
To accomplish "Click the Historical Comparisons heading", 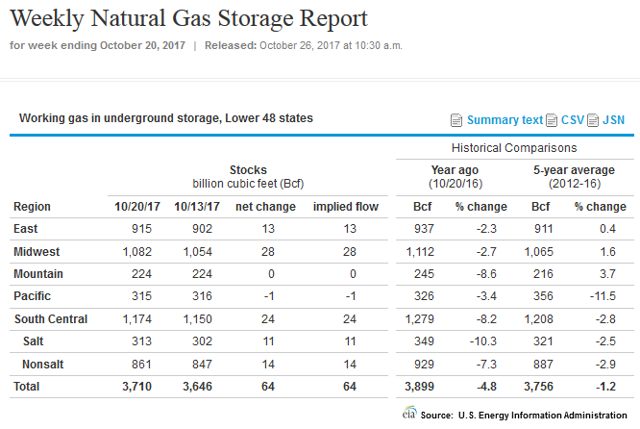I will (514, 148).
